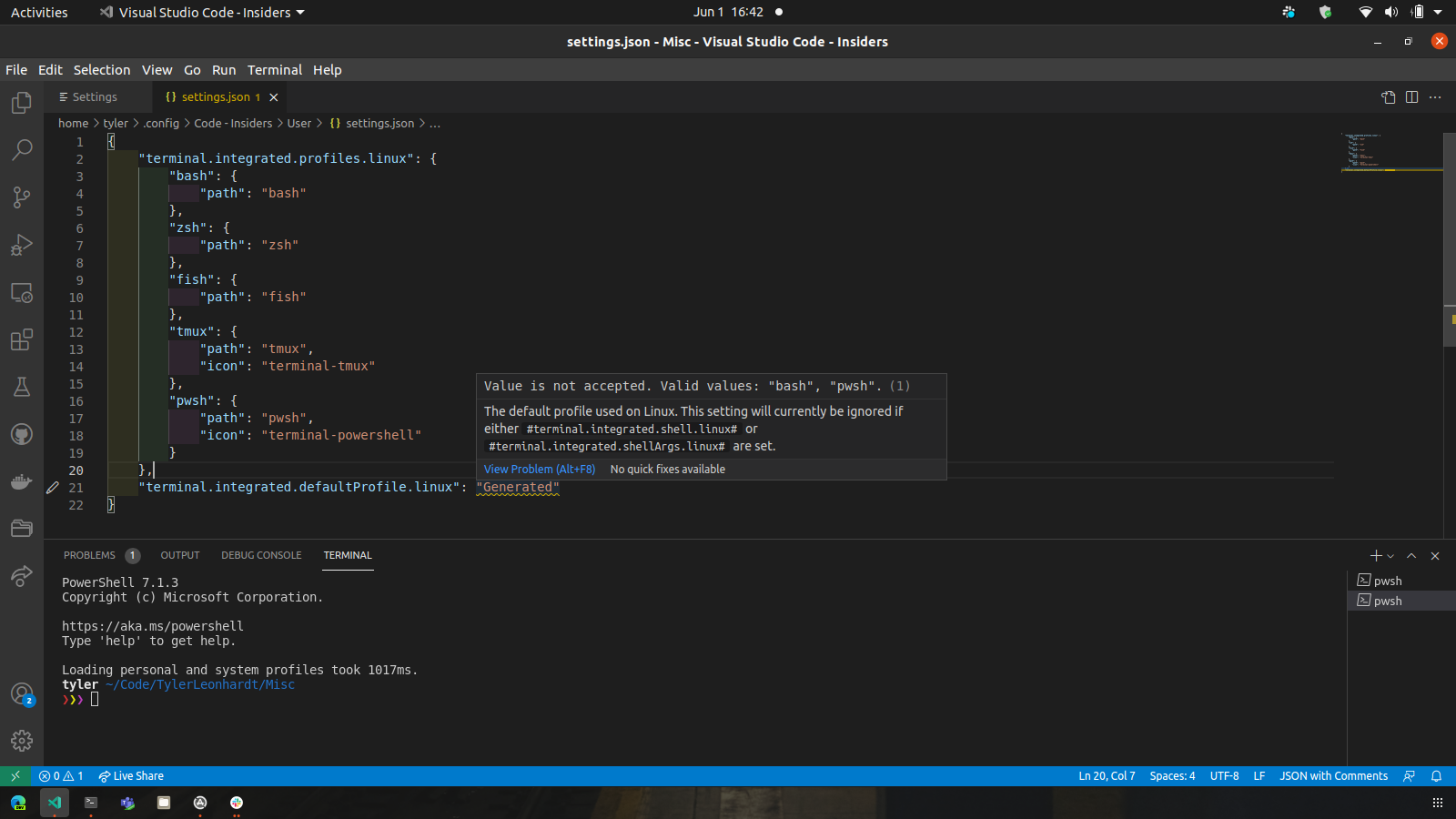1456x819 pixels.
Task: Open the GitHub sidebar view
Action: click(21, 434)
